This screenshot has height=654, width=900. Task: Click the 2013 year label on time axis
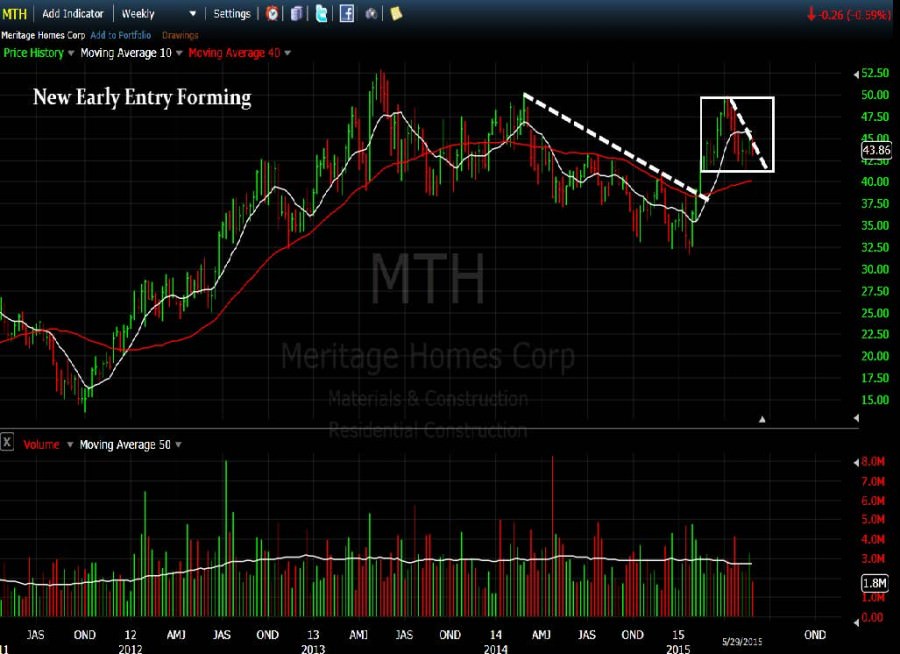[x=313, y=649]
